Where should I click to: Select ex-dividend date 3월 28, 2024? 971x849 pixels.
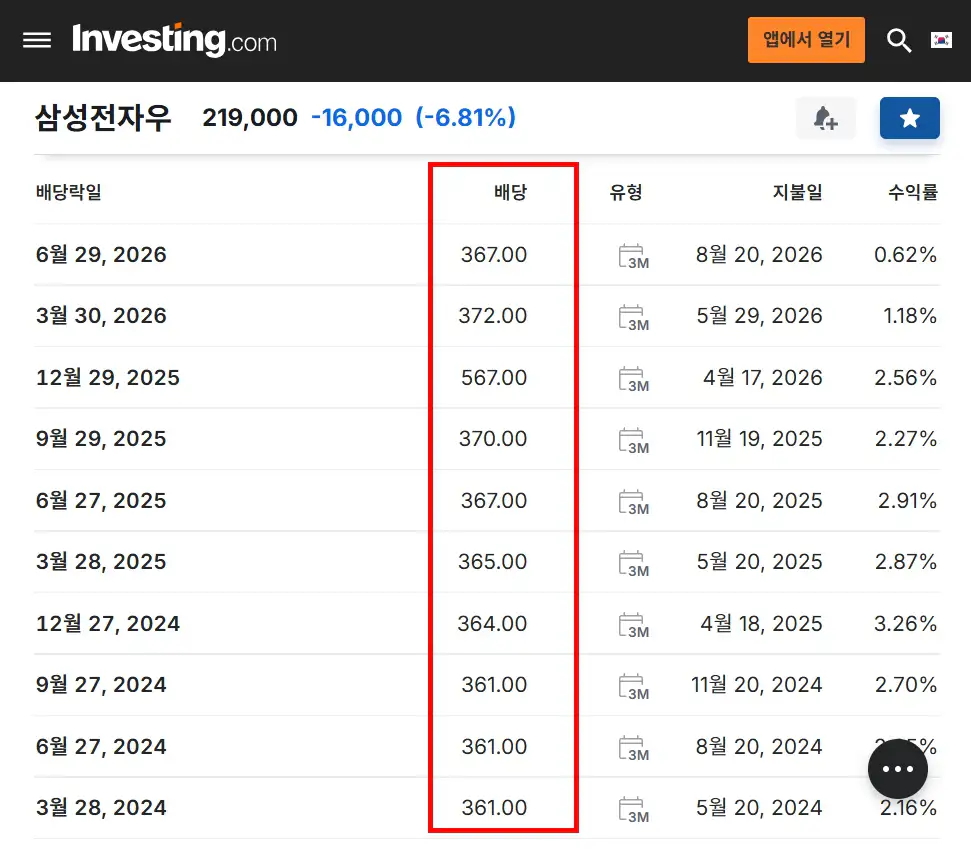102,808
